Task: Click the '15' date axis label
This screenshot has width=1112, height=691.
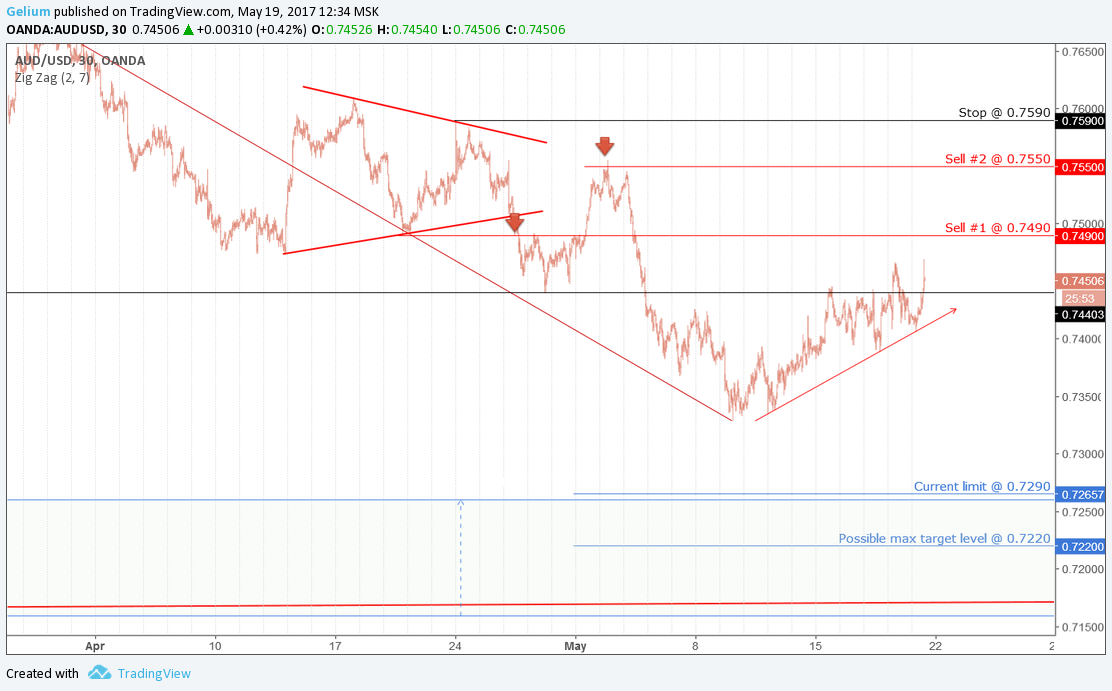Action: pos(816,646)
